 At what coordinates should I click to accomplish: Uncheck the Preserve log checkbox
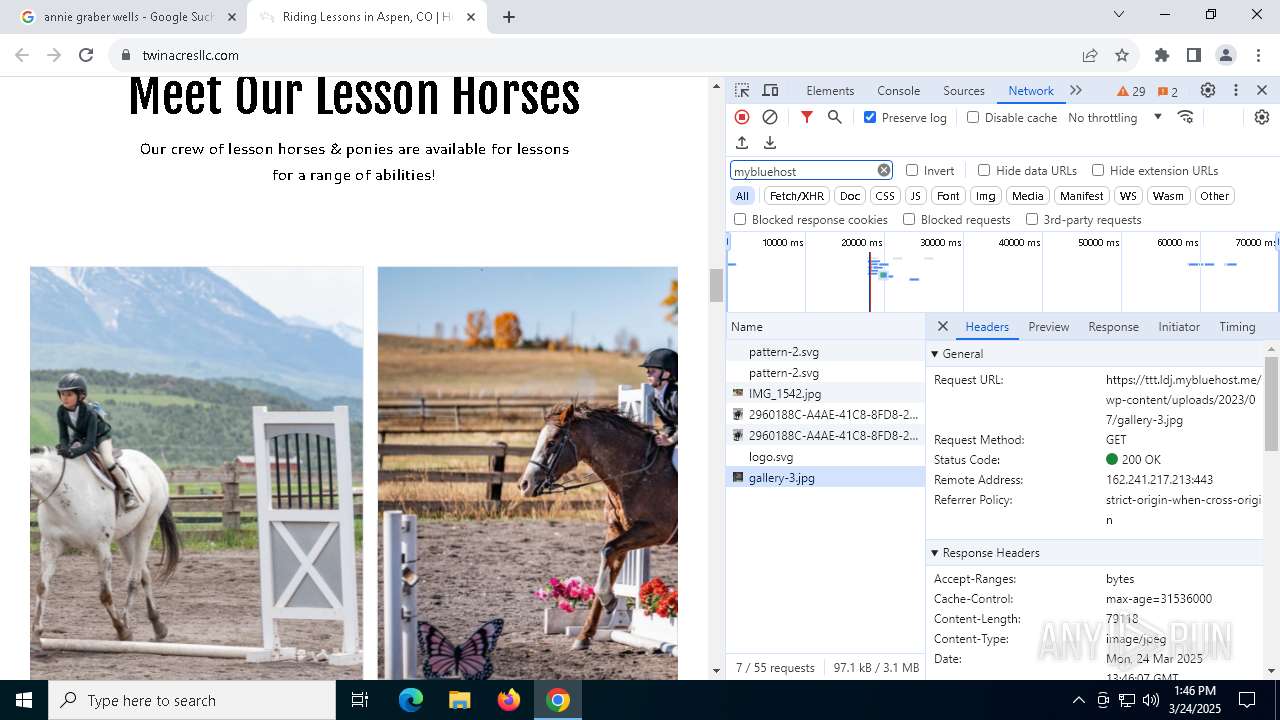pyautogui.click(x=870, y=117)
